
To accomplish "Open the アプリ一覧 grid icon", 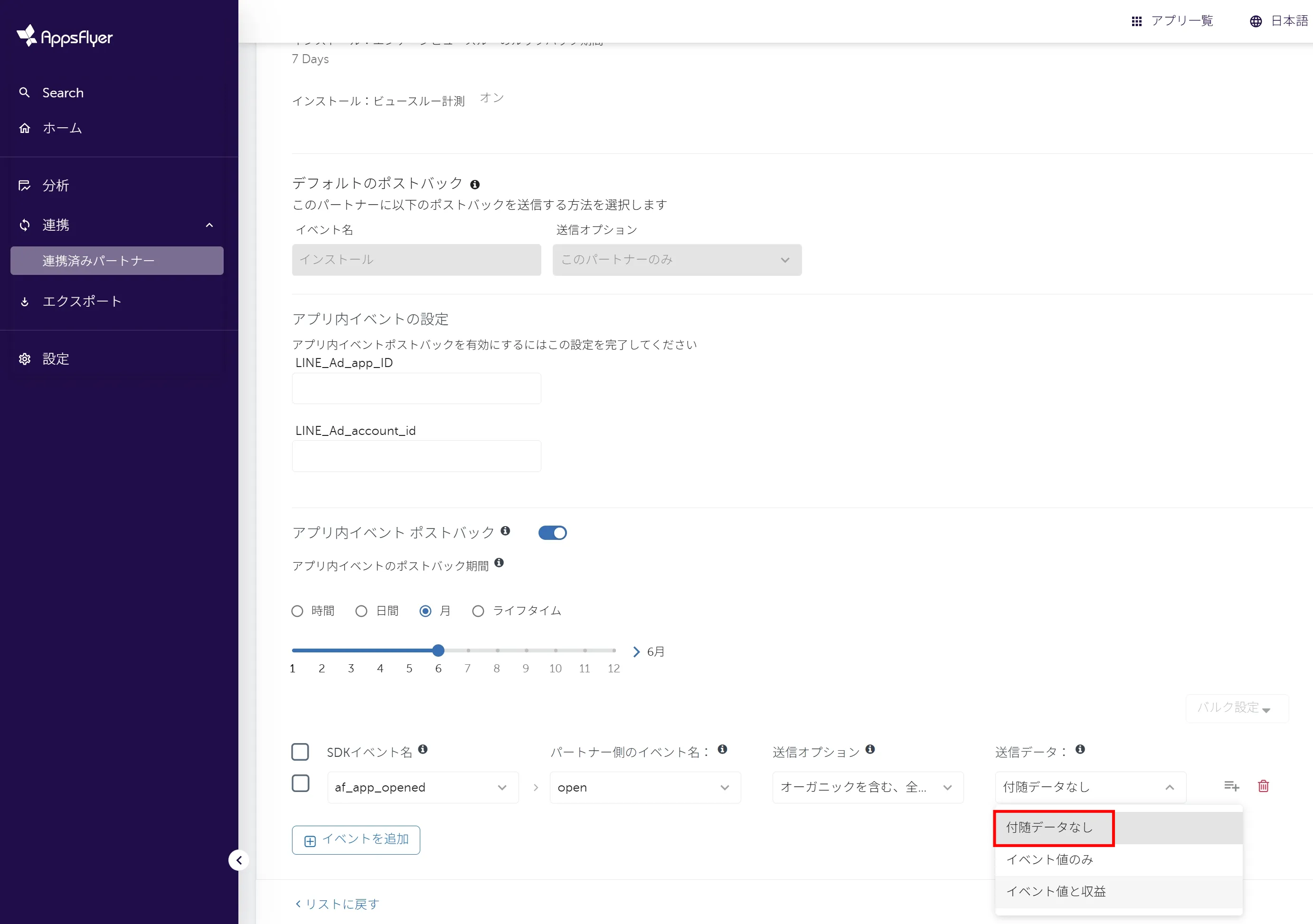I will click(x=1136, y=21).
